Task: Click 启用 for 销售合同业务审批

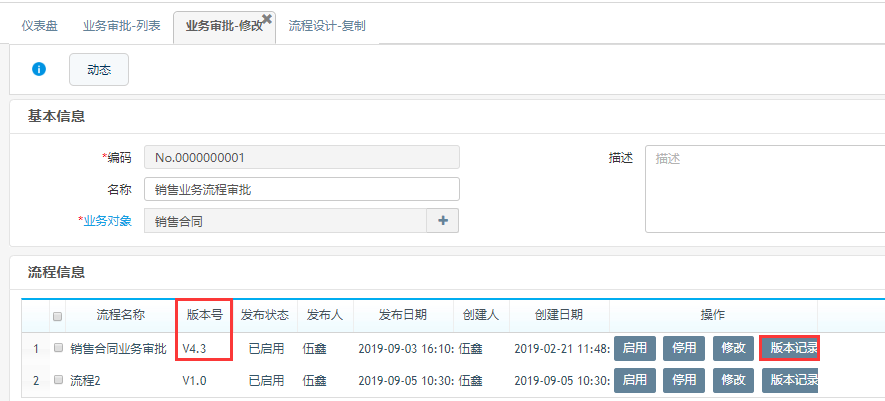Action: 635,348
